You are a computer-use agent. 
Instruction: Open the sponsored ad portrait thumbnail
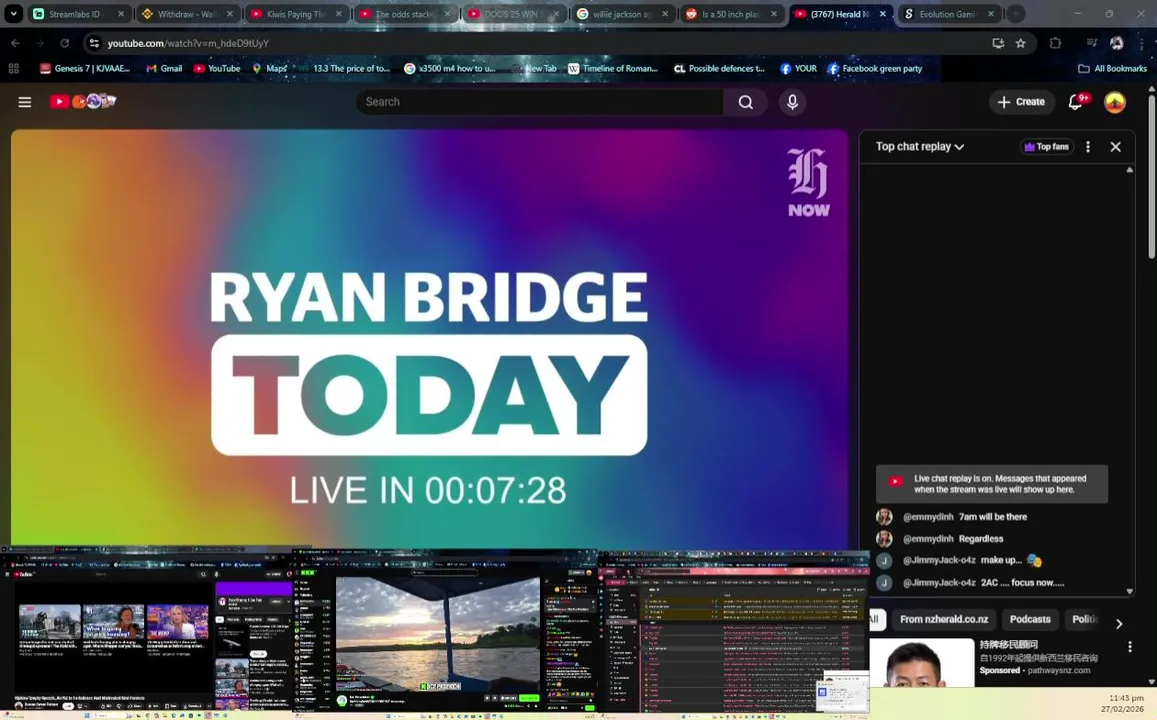point(922,662)
